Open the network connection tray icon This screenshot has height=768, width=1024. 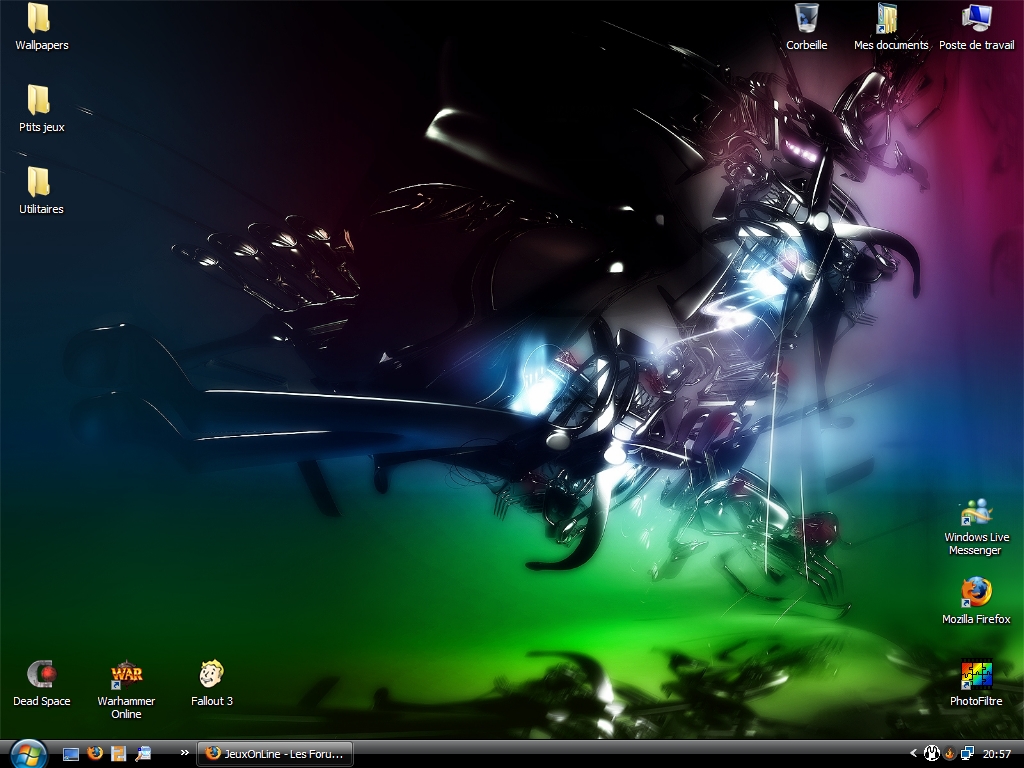pyautogui.click(x=967, y=754)
